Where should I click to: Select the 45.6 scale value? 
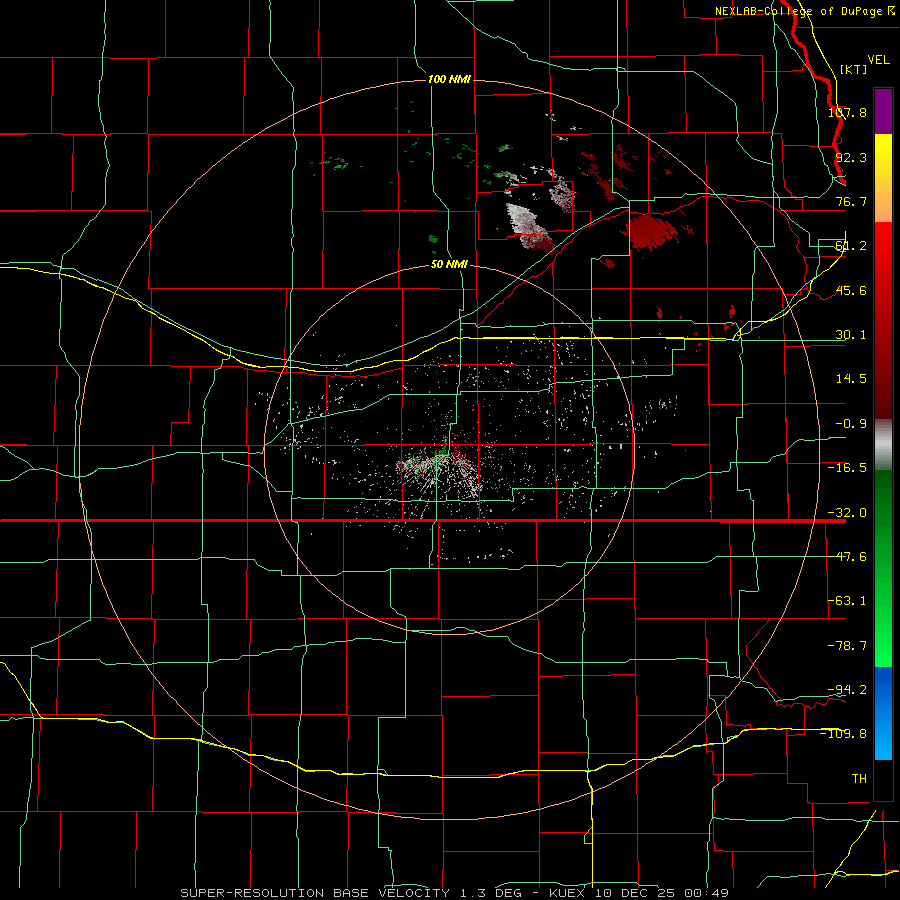coord(851,290)
